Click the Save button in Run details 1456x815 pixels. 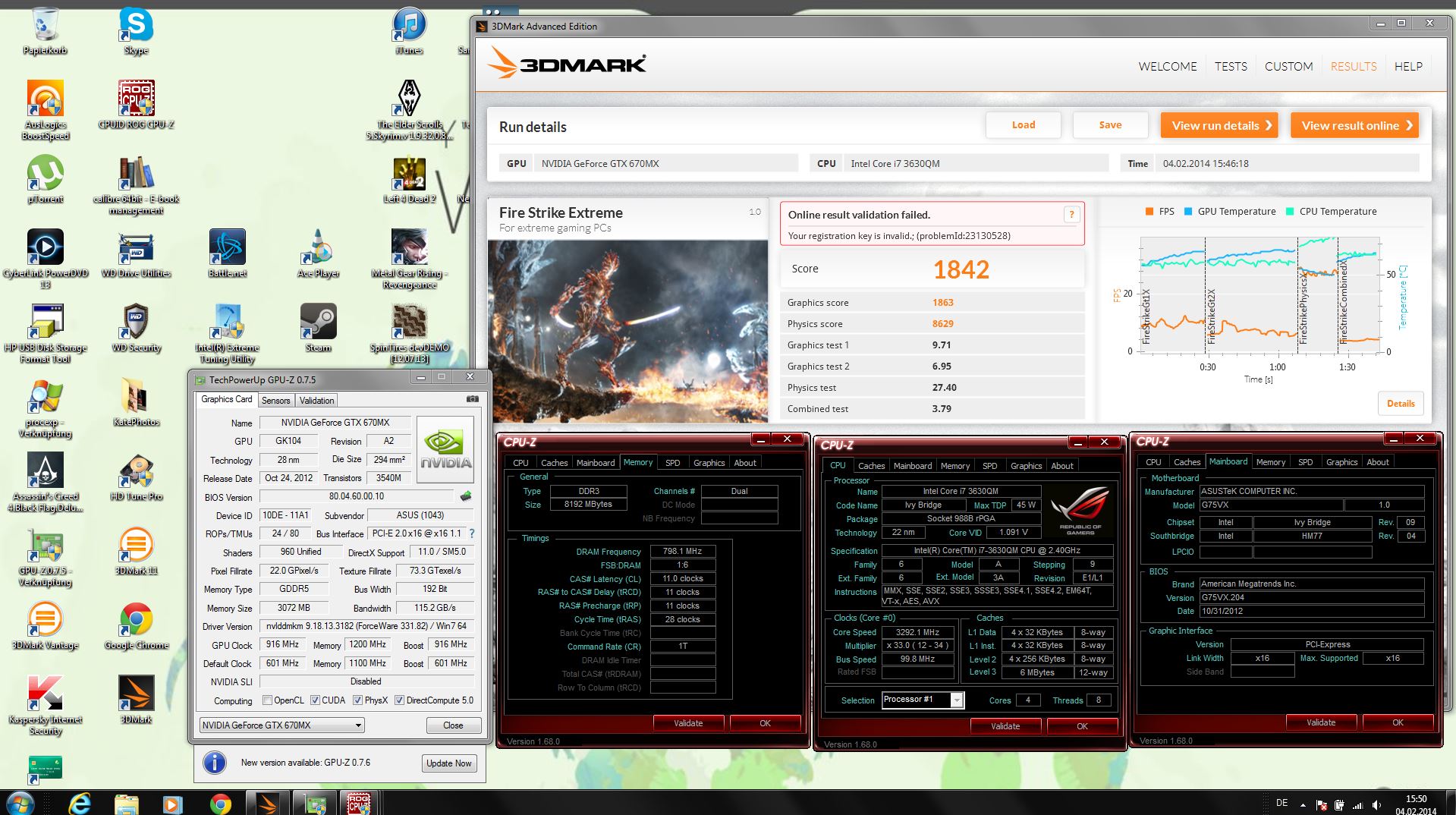tap(1110, 125)
